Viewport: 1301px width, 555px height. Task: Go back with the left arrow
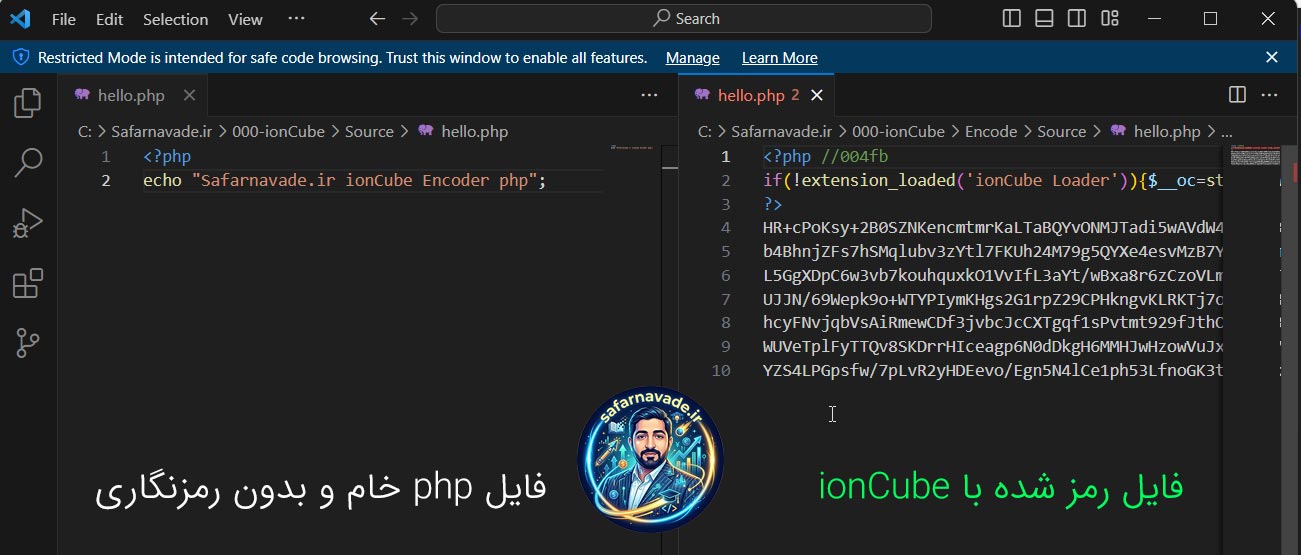tap(376, 18)
